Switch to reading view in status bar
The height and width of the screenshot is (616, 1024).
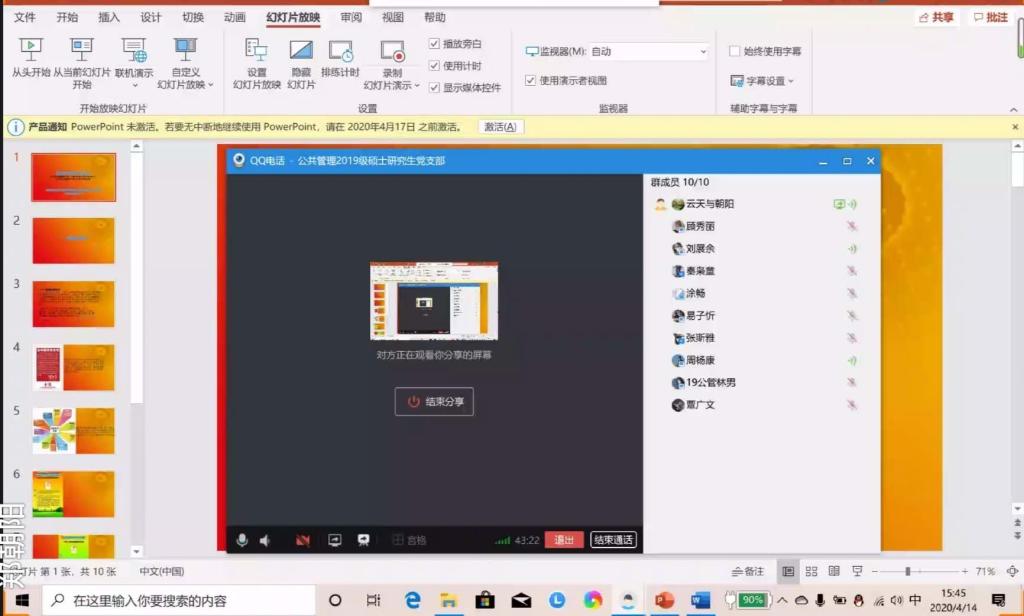tap(834, 572)
